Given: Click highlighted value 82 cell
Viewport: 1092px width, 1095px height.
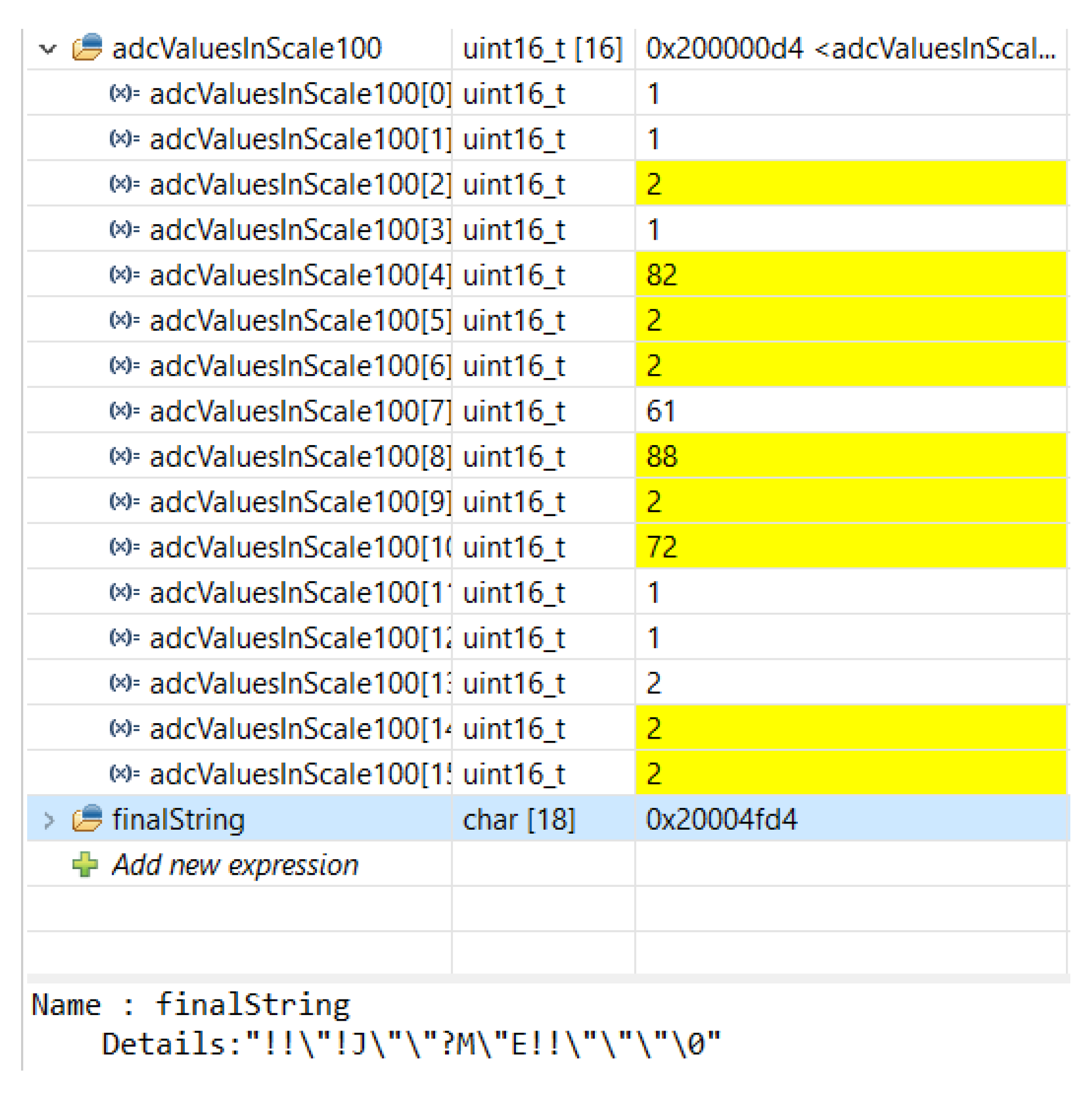Looking at the screenshot, I should pos(661,275).
